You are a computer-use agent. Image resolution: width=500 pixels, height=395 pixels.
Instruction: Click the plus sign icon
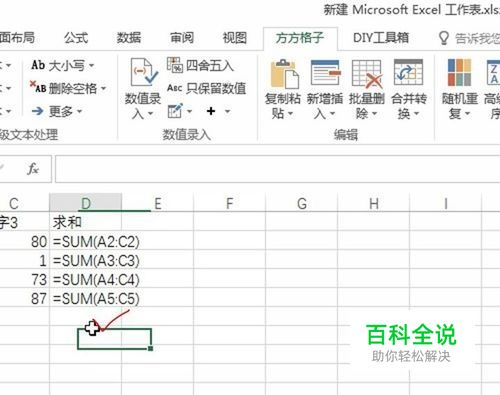(211, 111)
